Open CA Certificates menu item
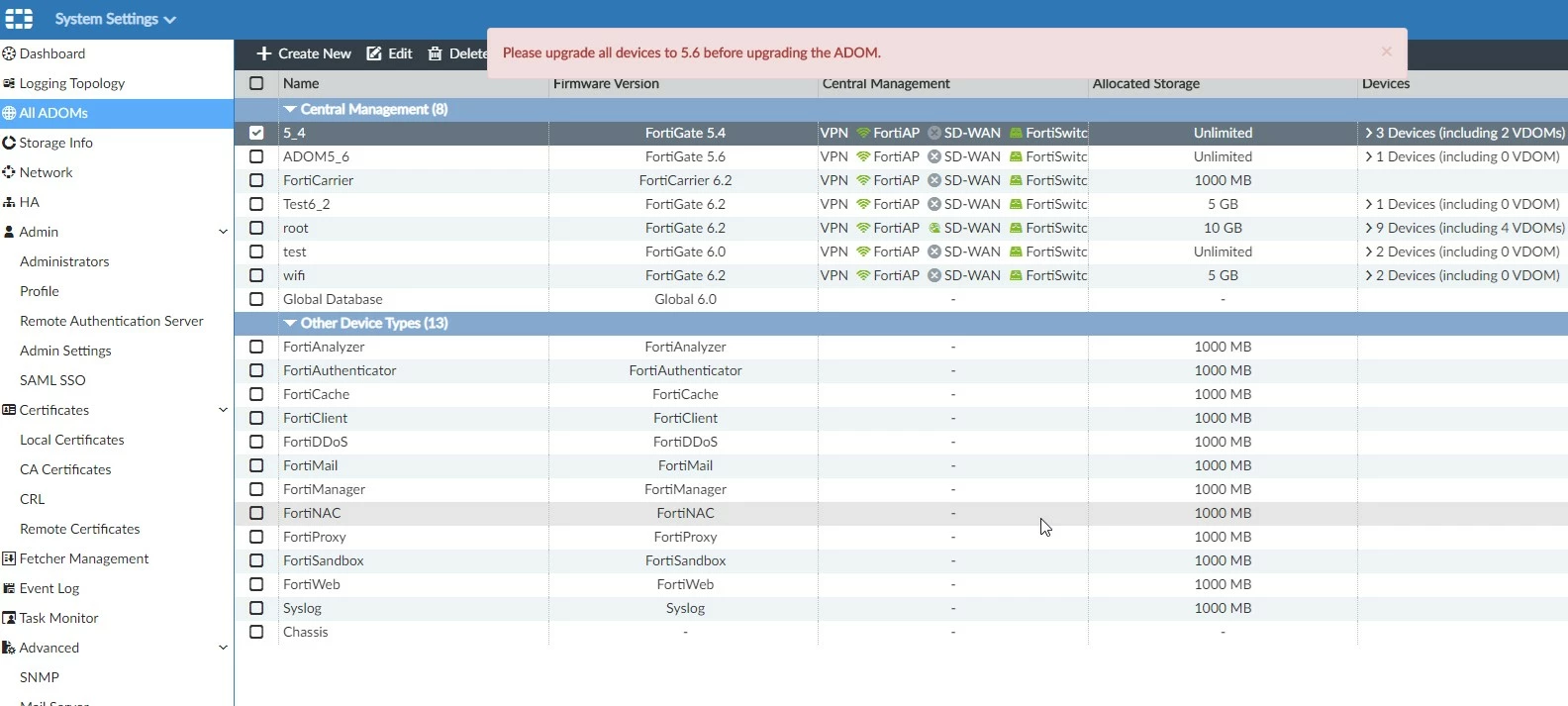The width and height of the screenshot is (1568, 706). click(x=65, y=469)
